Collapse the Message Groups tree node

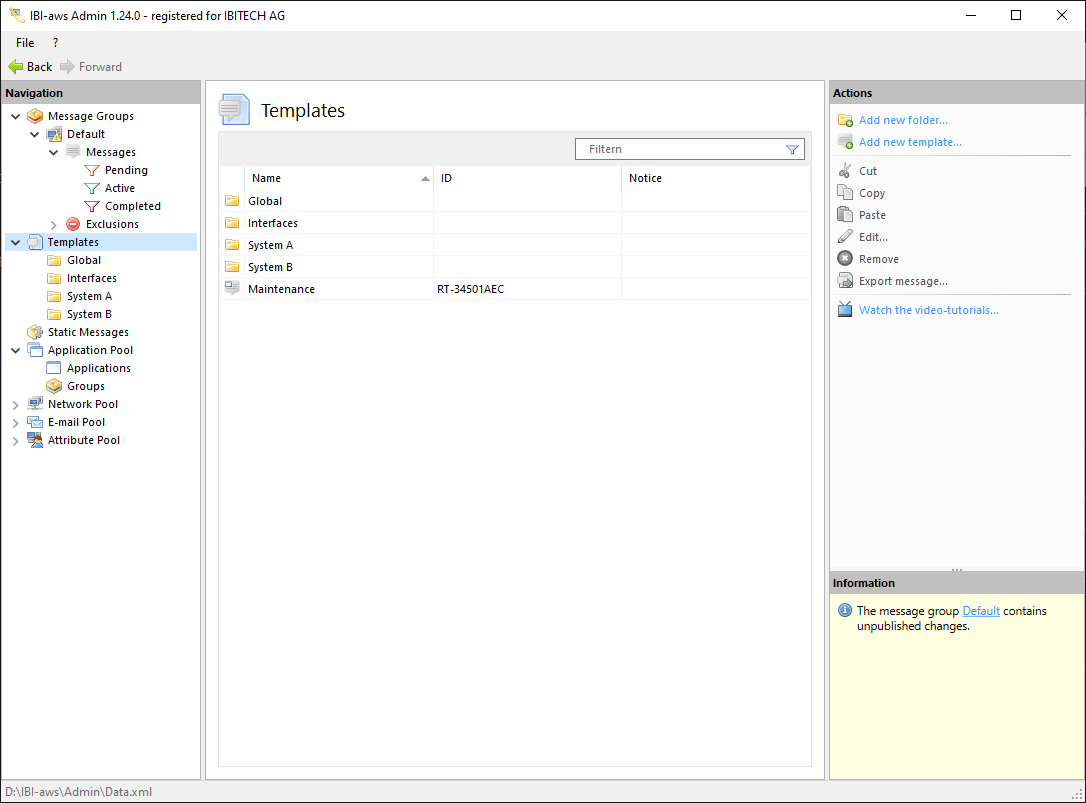pyautogui.click(x=15, y=117)
